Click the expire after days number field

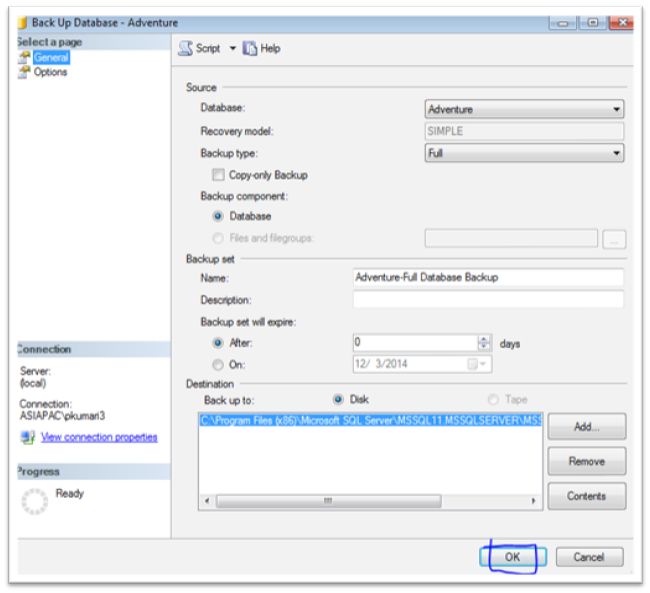click(415, 343)
